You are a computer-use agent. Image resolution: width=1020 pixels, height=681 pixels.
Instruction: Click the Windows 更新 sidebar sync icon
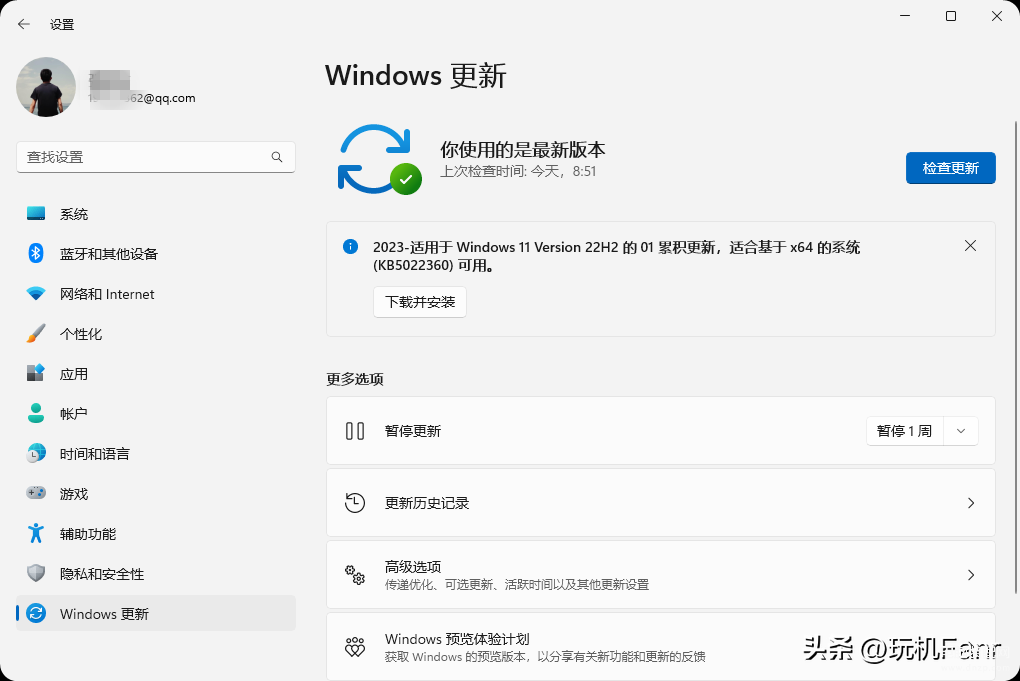[x=36, y=613]
